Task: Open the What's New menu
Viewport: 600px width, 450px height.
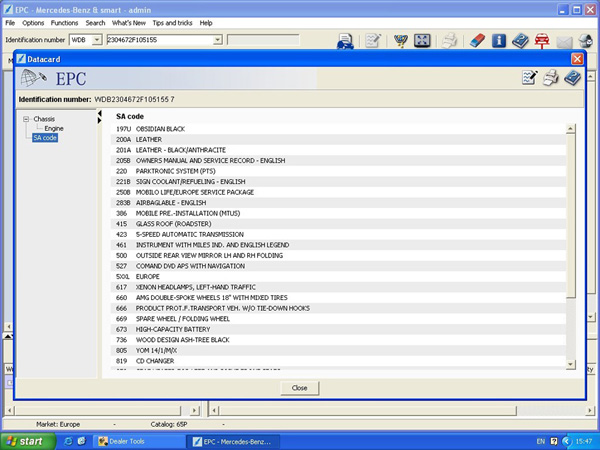Action: (x=129, y=23)
